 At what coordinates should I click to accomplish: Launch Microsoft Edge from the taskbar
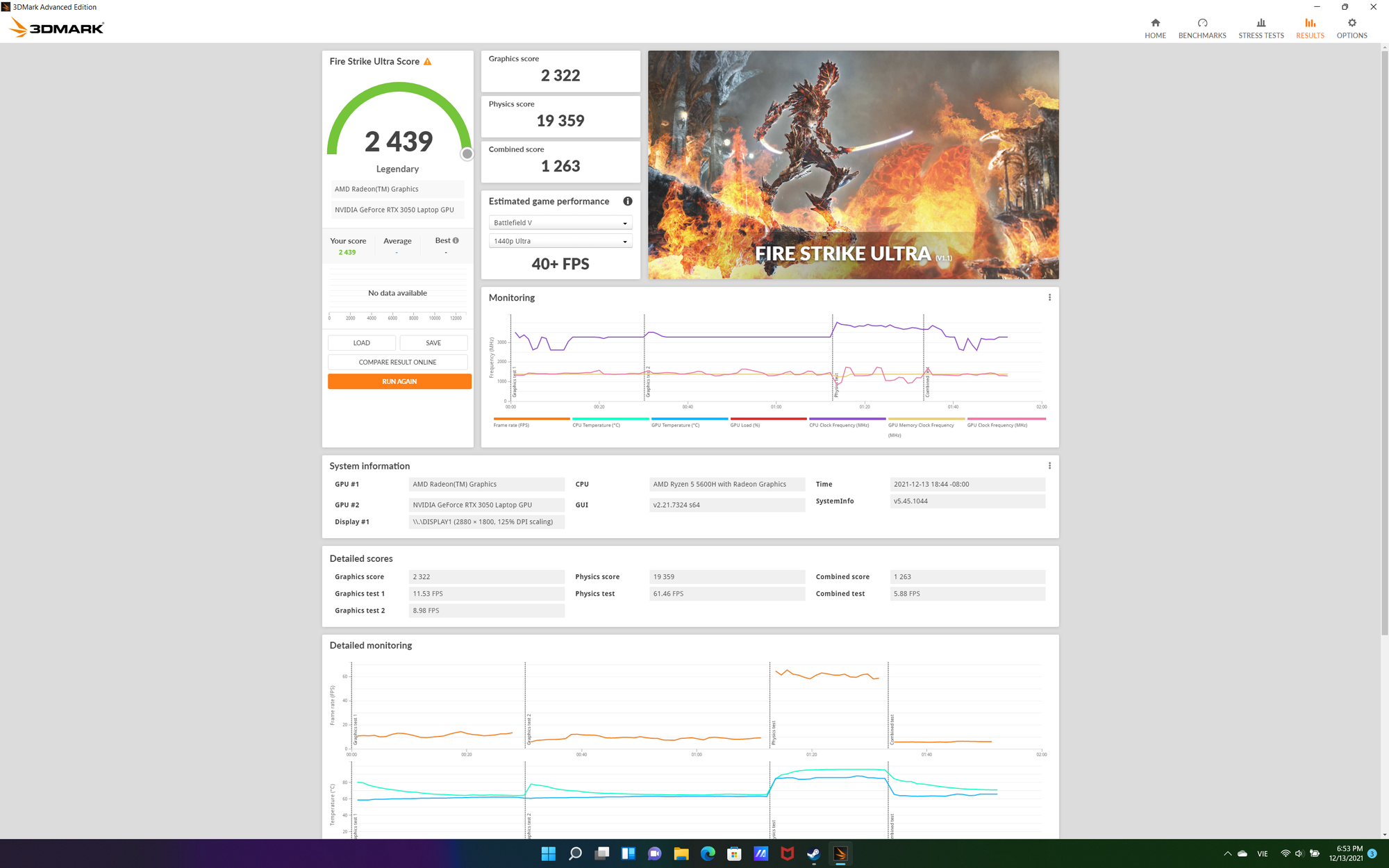[x=708, y=853]
